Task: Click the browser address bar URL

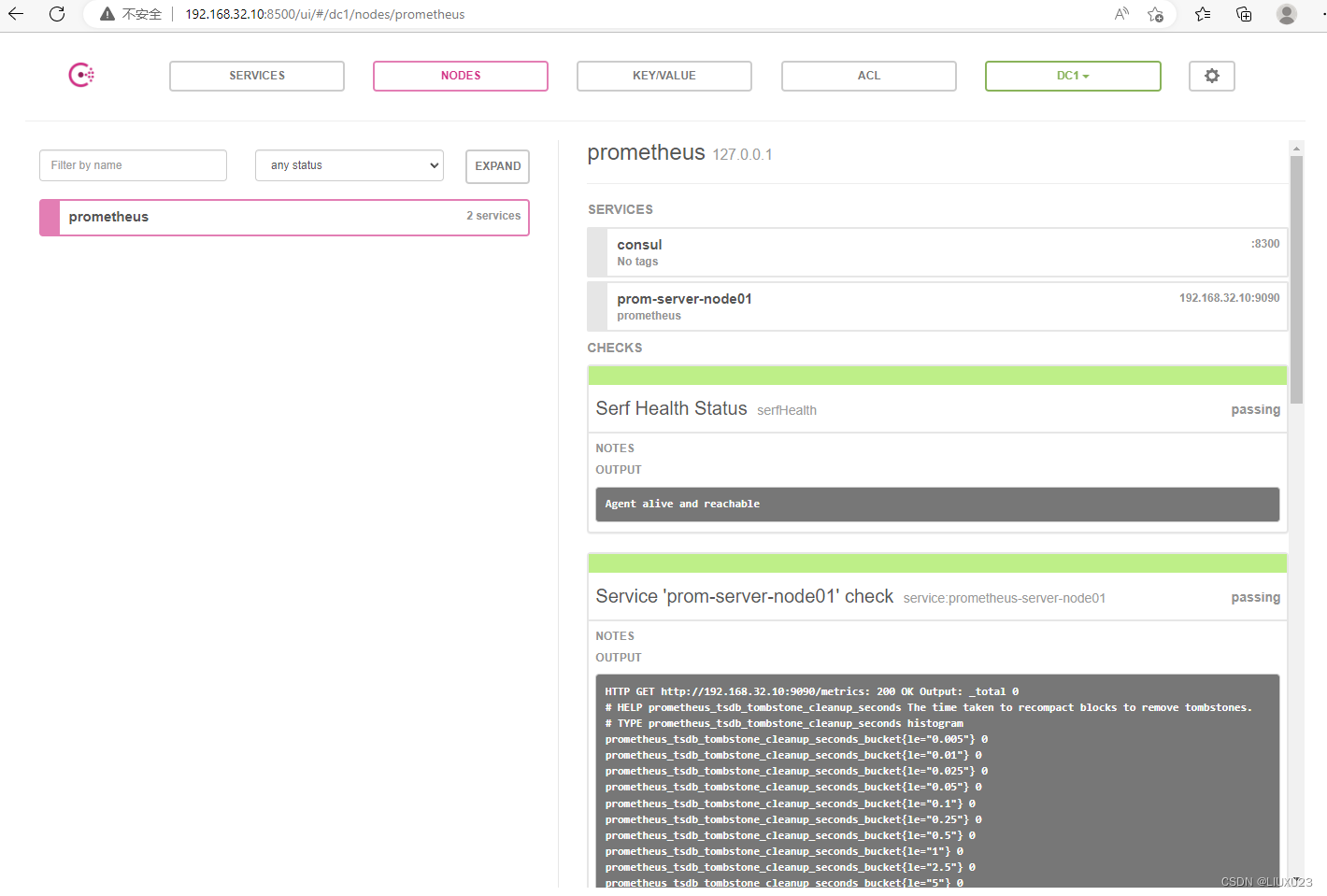Action: click(325, 14)
